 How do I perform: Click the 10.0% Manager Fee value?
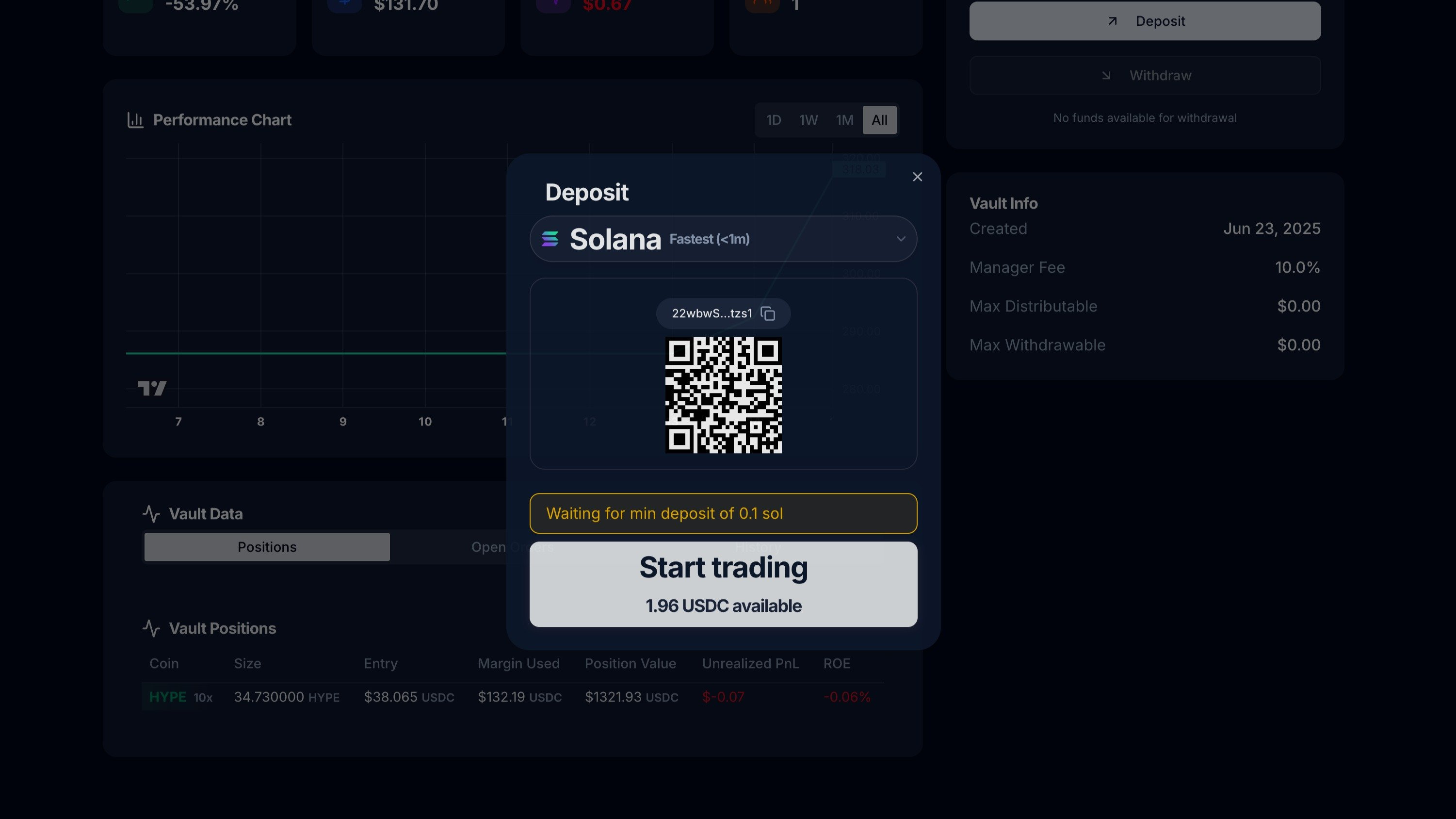pyautogui.click(x=1297, y=267)
